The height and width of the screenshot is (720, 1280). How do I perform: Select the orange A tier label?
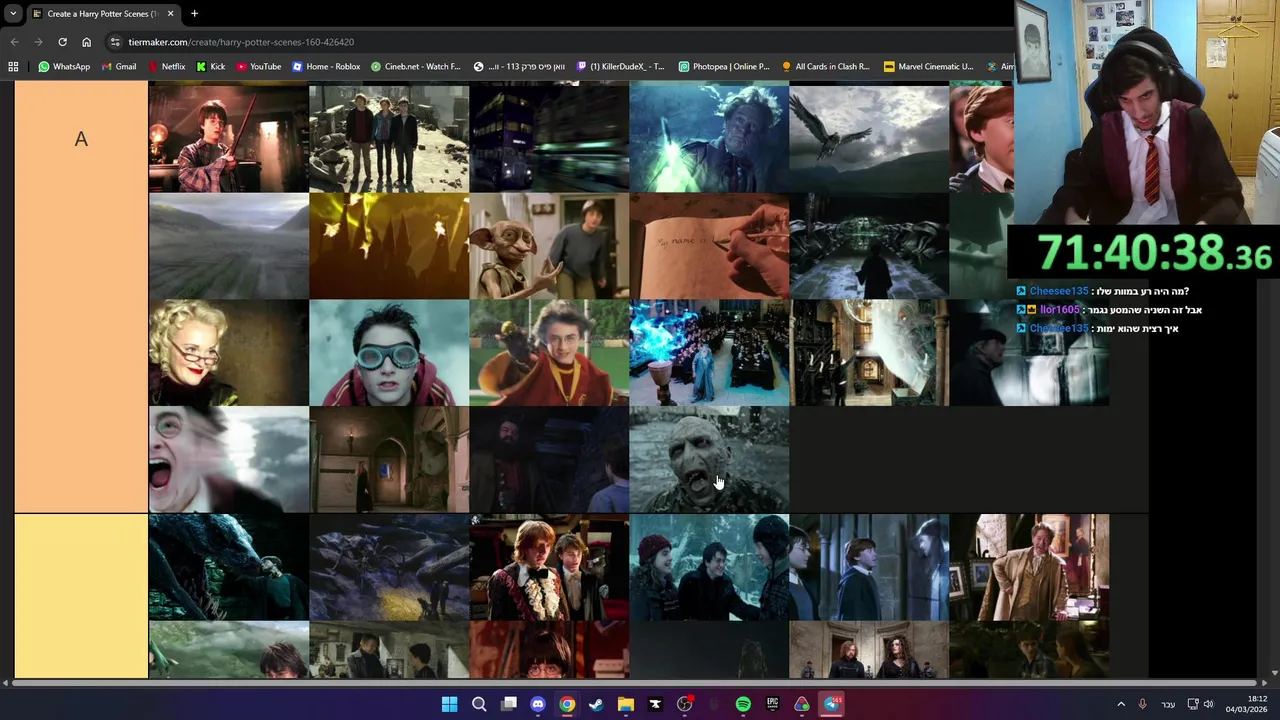81,297
